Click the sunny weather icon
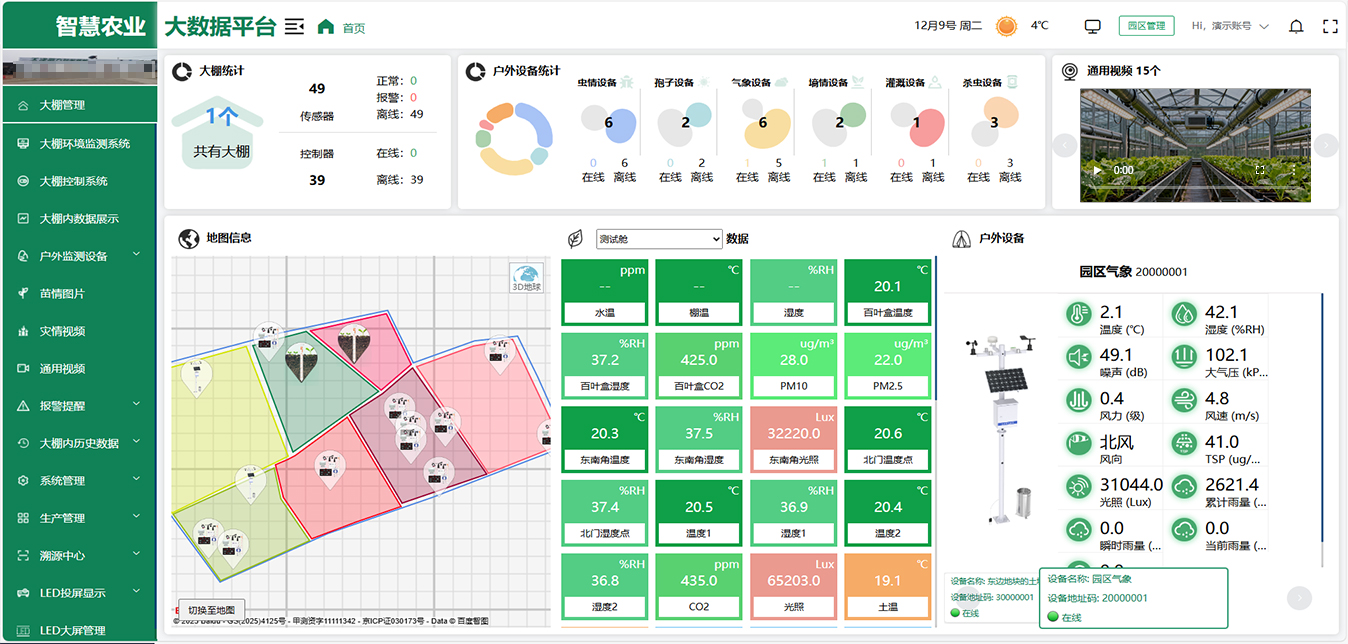Image resolution: width=1348 pixels, height=644 pixels. 1006,27
